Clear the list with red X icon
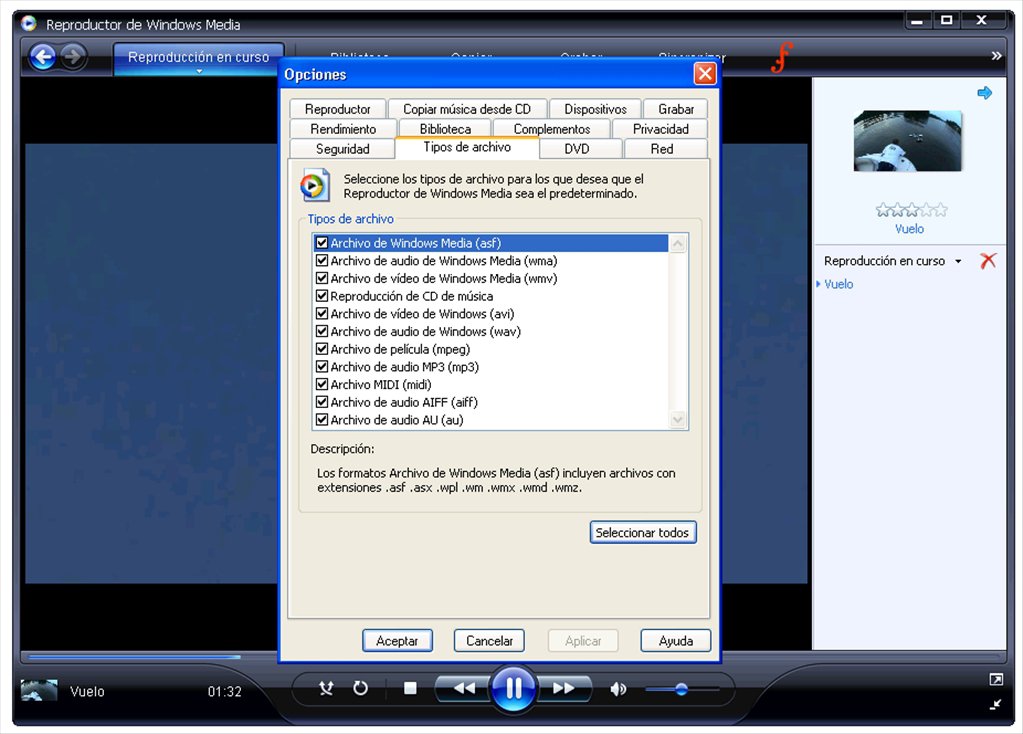 point(988,261)
